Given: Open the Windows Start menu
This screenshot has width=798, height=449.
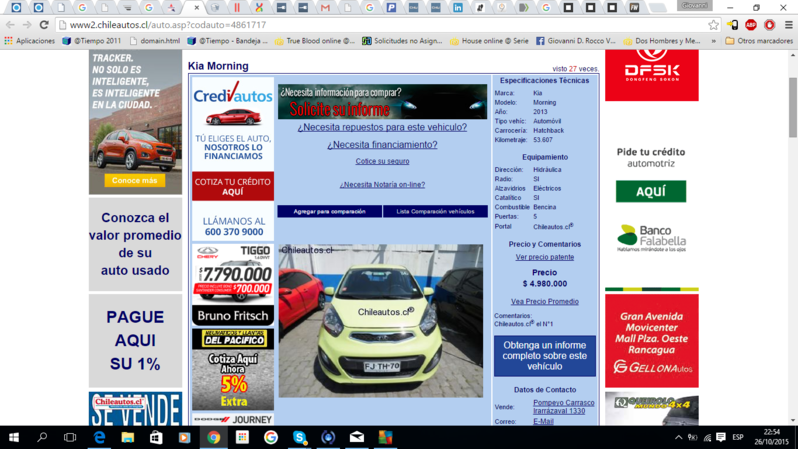Looking at the screenshot, I should (x=14, y=437).
